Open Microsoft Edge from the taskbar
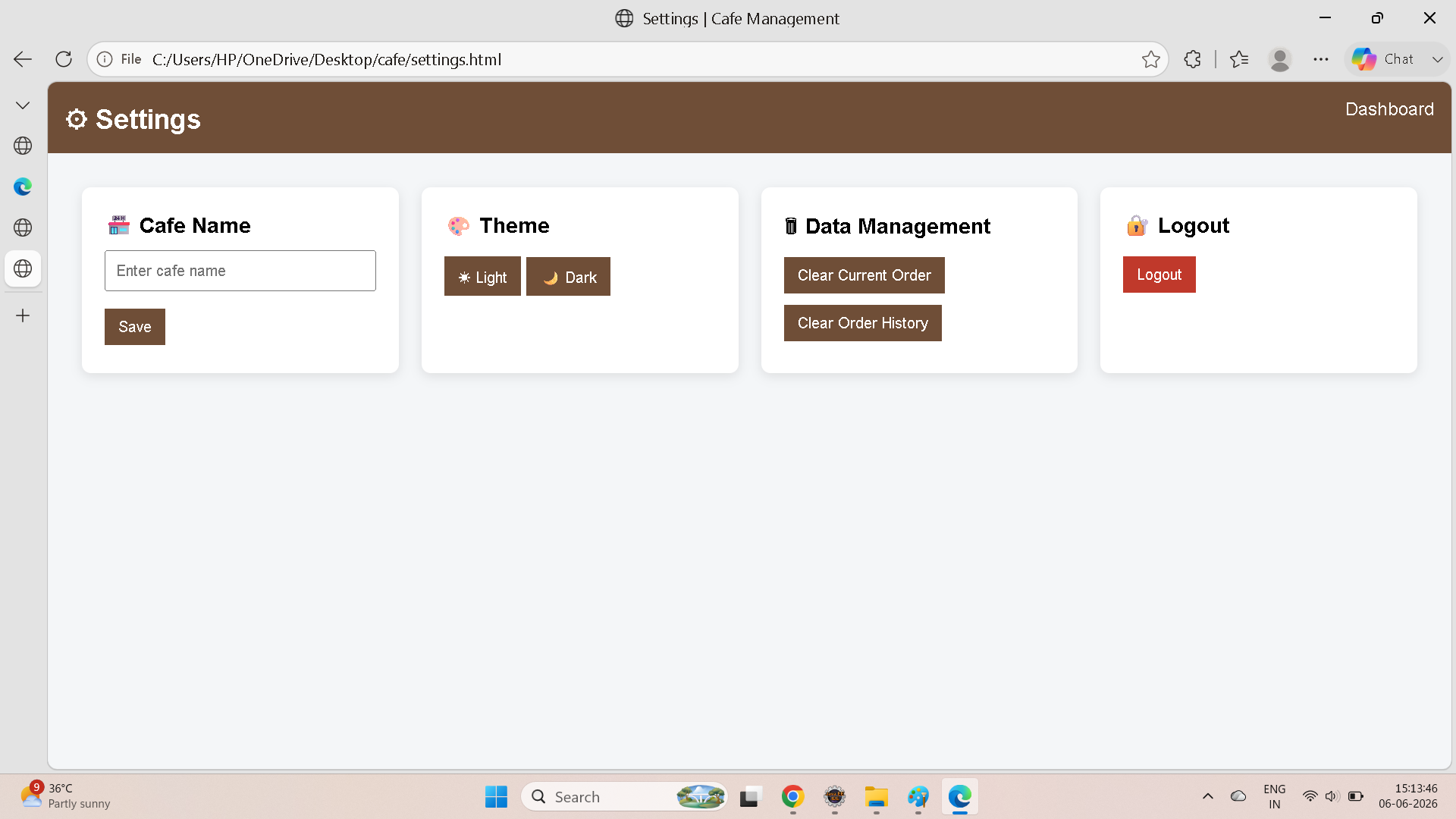 pos(959,797)
